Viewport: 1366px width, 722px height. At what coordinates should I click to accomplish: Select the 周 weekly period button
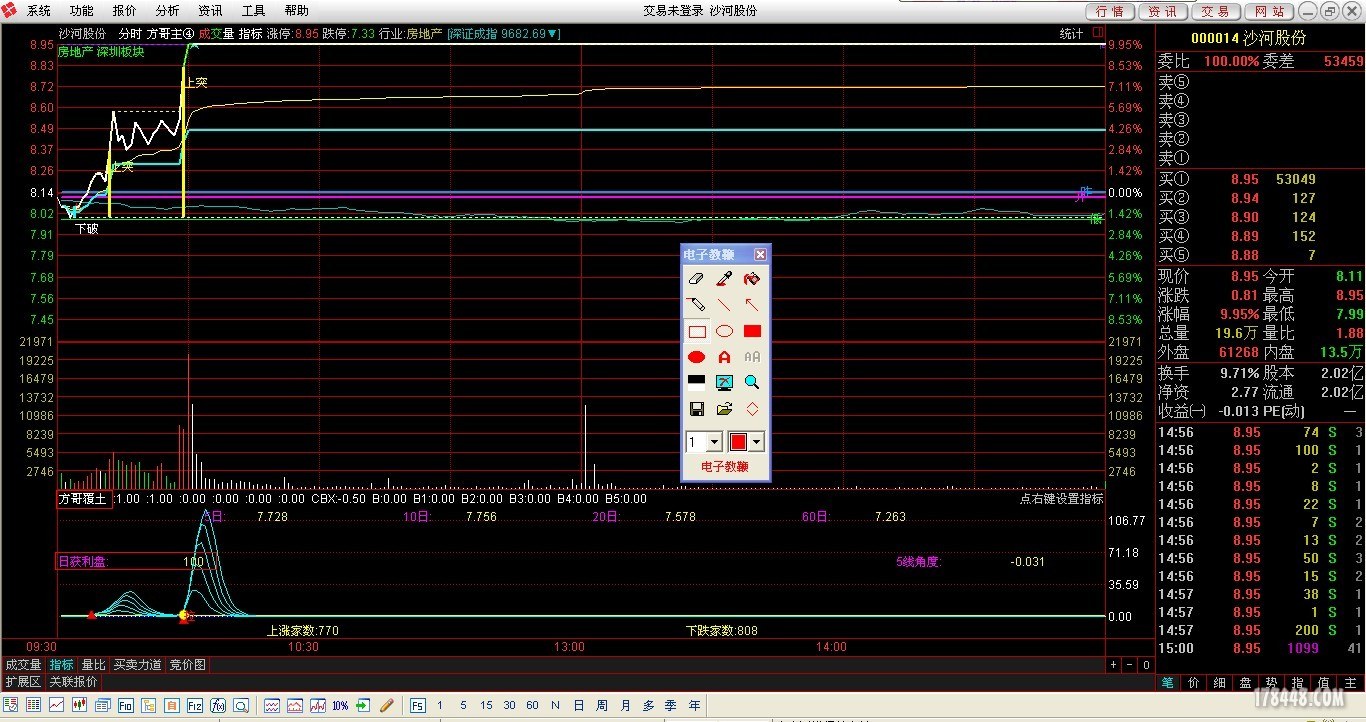(x=601, y=706)
